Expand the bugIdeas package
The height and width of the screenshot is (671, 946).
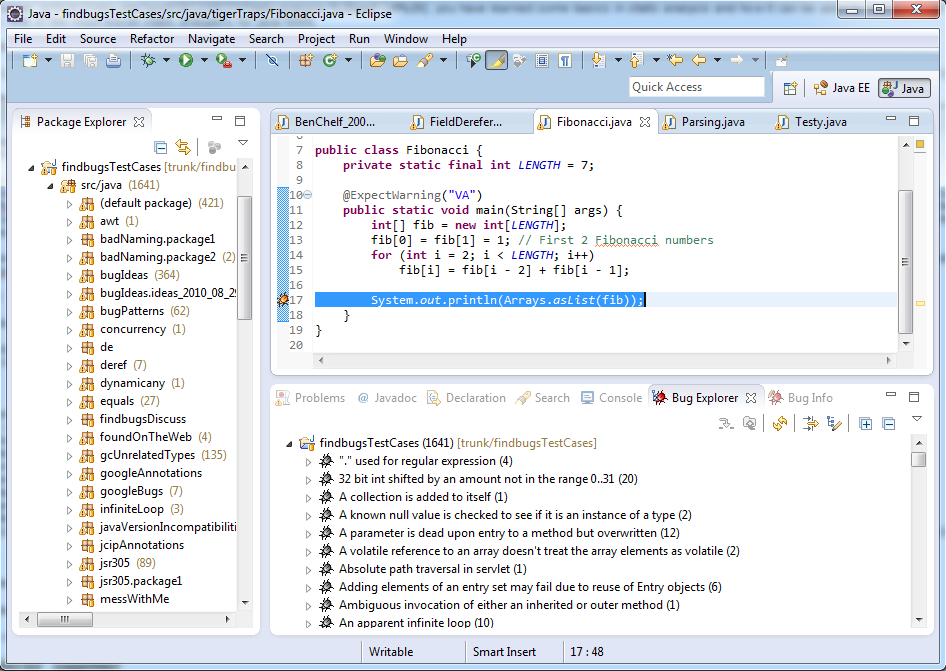pyautogui.click(x=70, y=275)
